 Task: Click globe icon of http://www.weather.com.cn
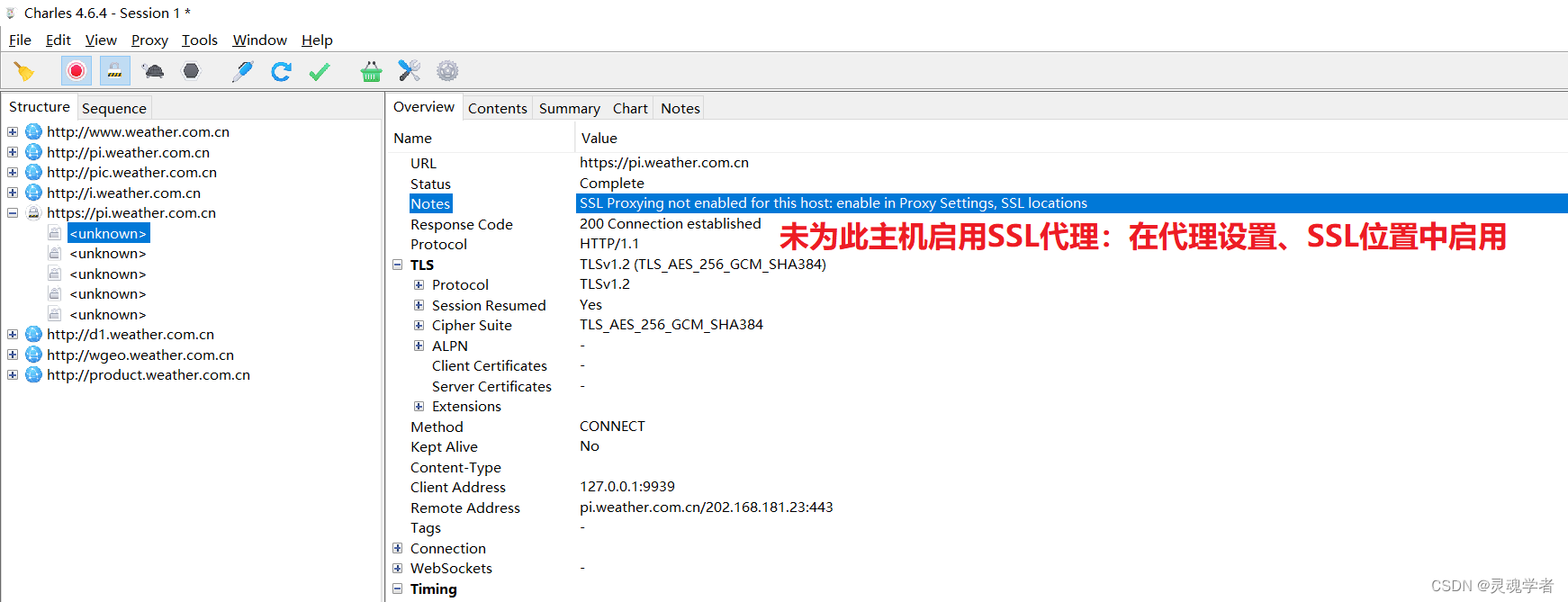33,131
